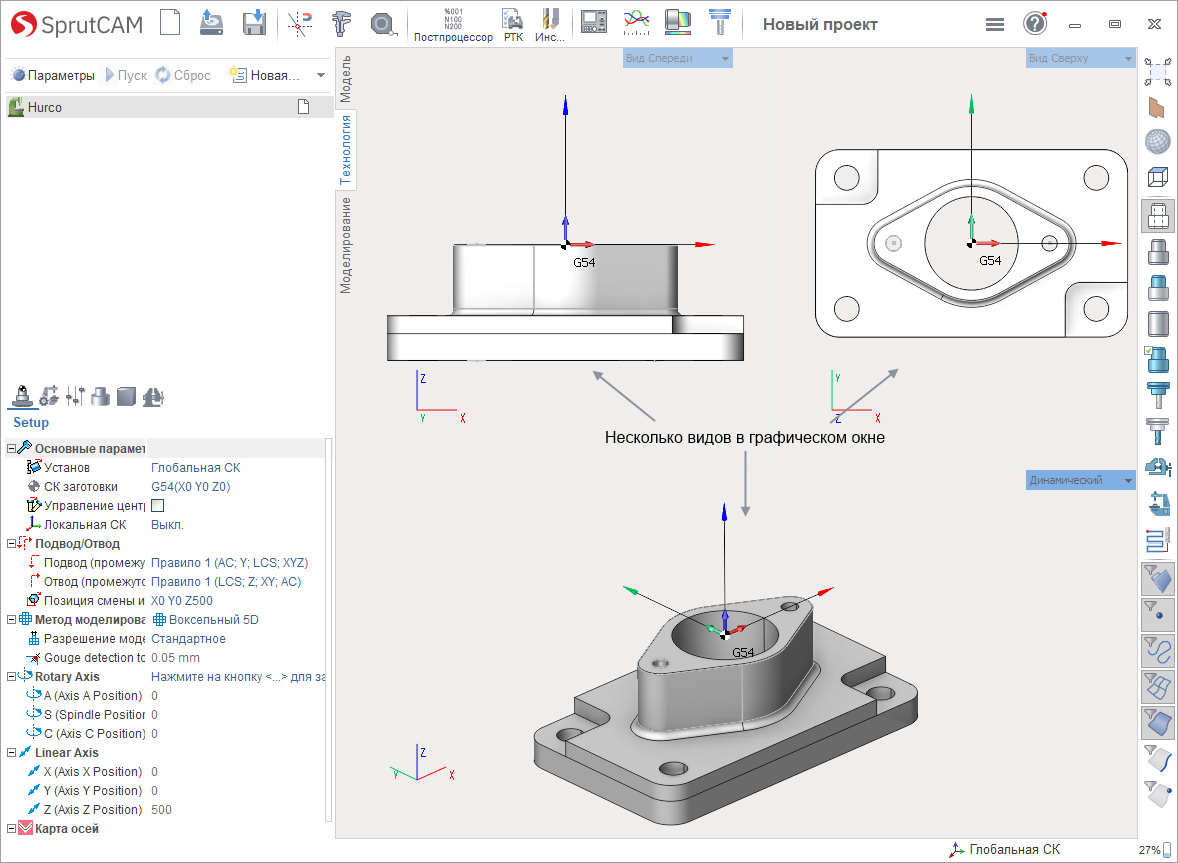The image size is (1178, 863).
Task: Click the Сброс reset button
Action: pyautogui.click(x=183, y=75)
